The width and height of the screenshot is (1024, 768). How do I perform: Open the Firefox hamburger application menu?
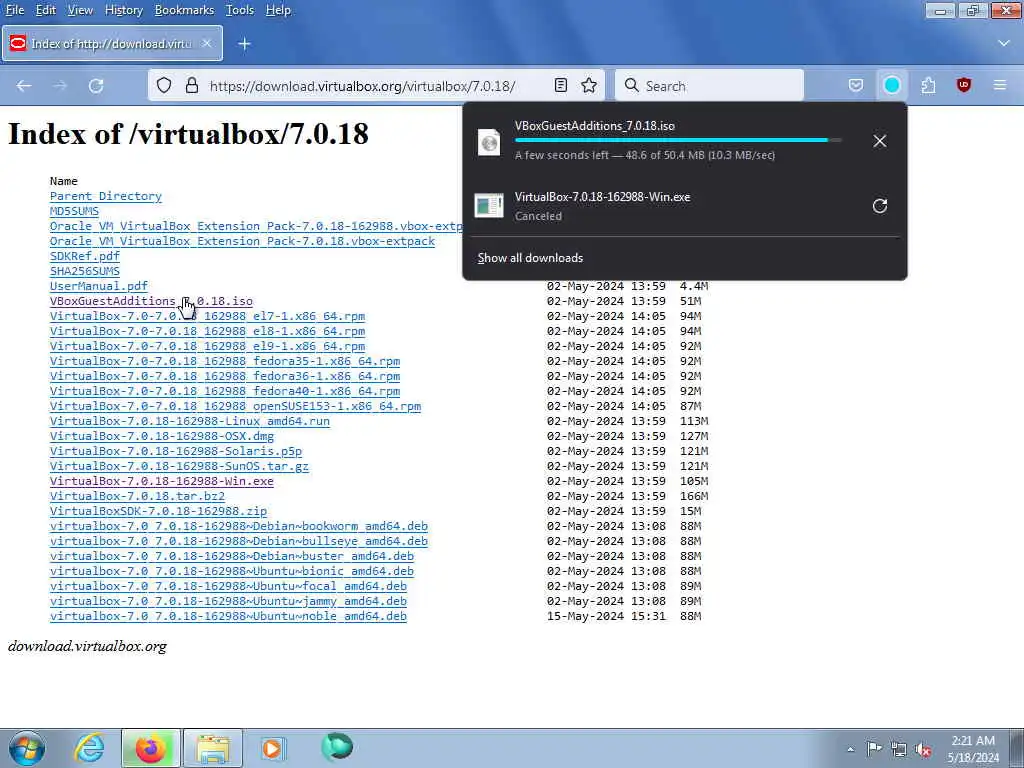[1000, 85]
